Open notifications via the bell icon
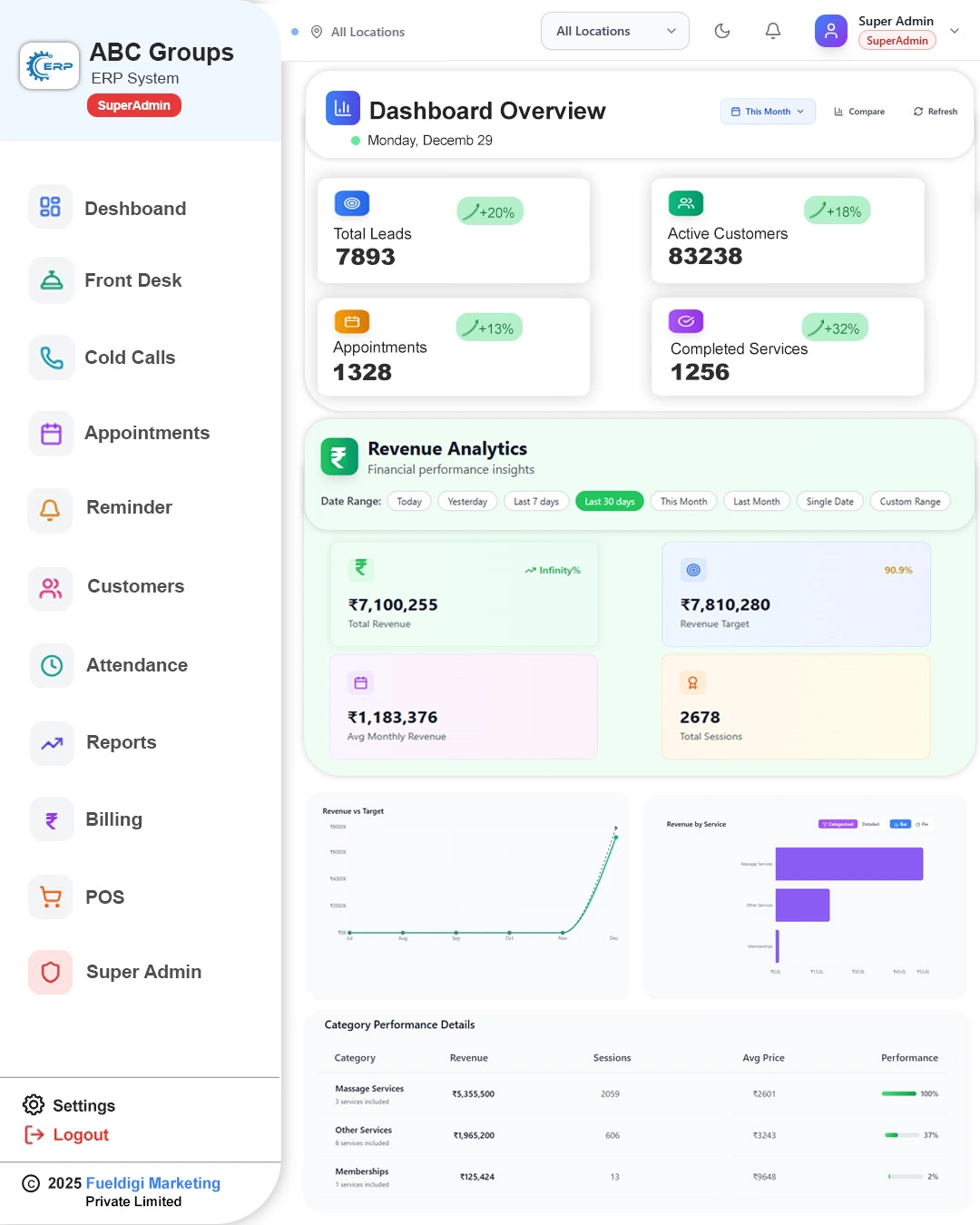Screen dimensions: 980x1225 pyautogui.click(x=773, y=31)
